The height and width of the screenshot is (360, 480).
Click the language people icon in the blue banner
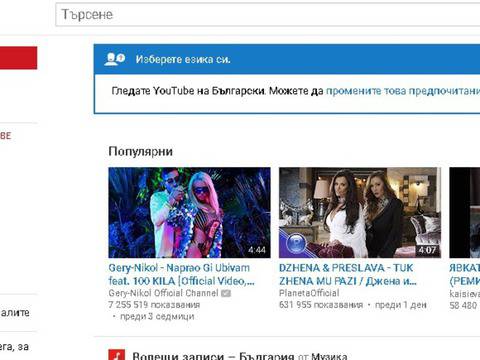pyautogui.click(x=115, y=59)
